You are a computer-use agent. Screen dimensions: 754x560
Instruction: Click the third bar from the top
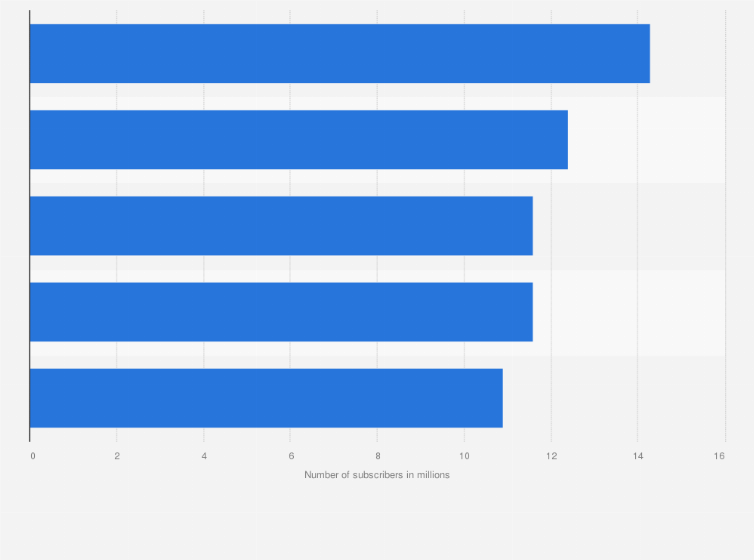coord(281,226)
